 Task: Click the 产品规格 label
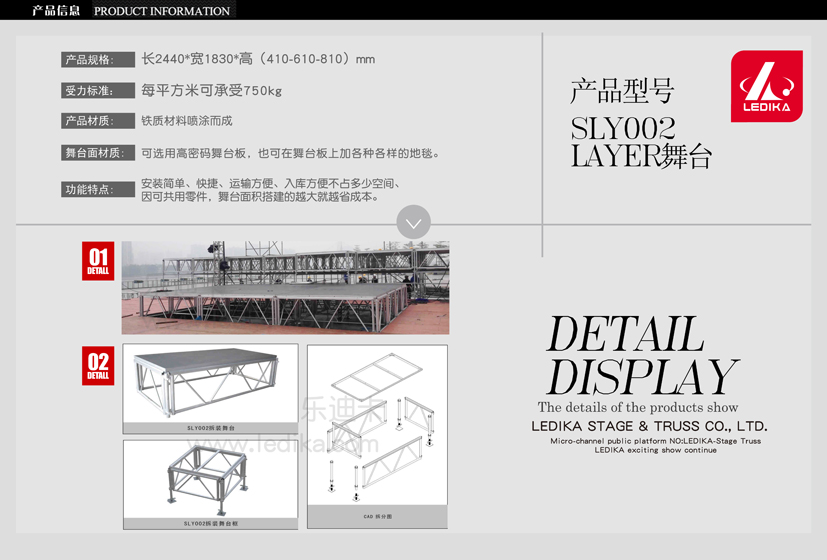pyautogui.click(x=98, y=60)
